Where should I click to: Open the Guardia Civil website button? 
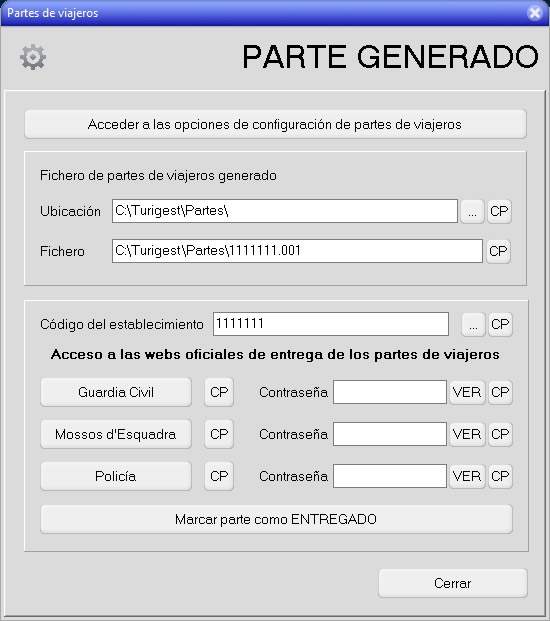click(116, 392)
